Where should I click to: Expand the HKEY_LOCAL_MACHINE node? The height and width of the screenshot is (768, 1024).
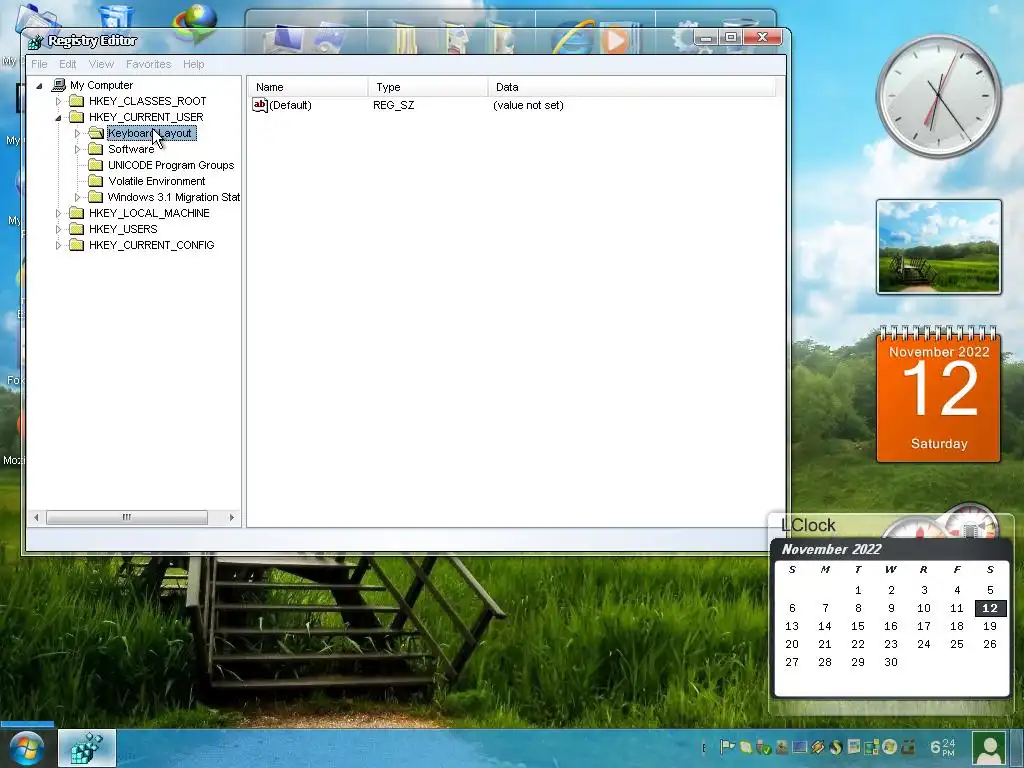pos(58,213)
